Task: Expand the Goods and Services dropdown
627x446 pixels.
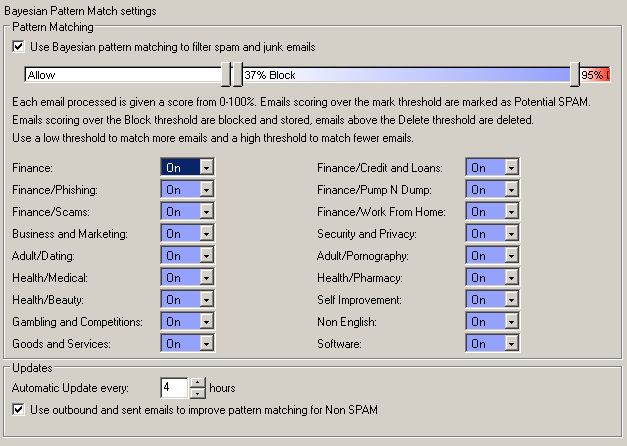Action: click(x=205, y=344)
